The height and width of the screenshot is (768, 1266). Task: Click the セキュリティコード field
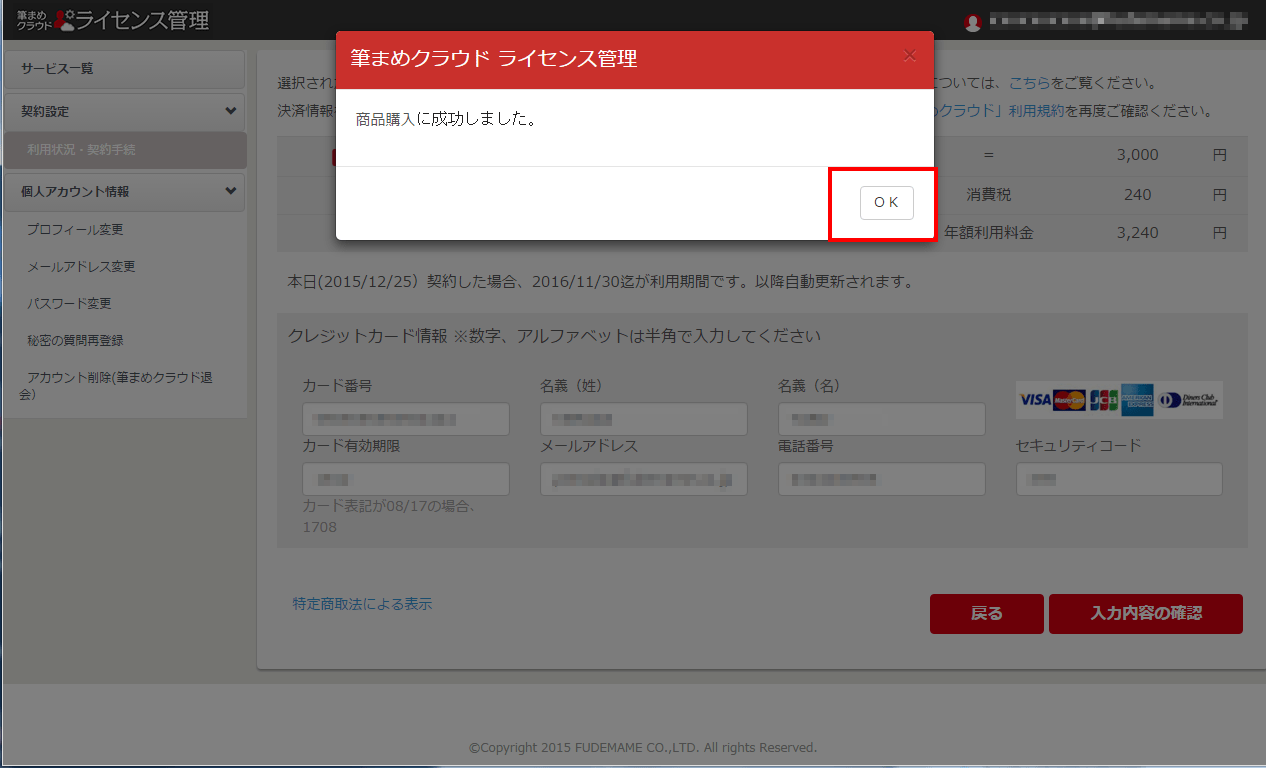[x=1119, y=479]
